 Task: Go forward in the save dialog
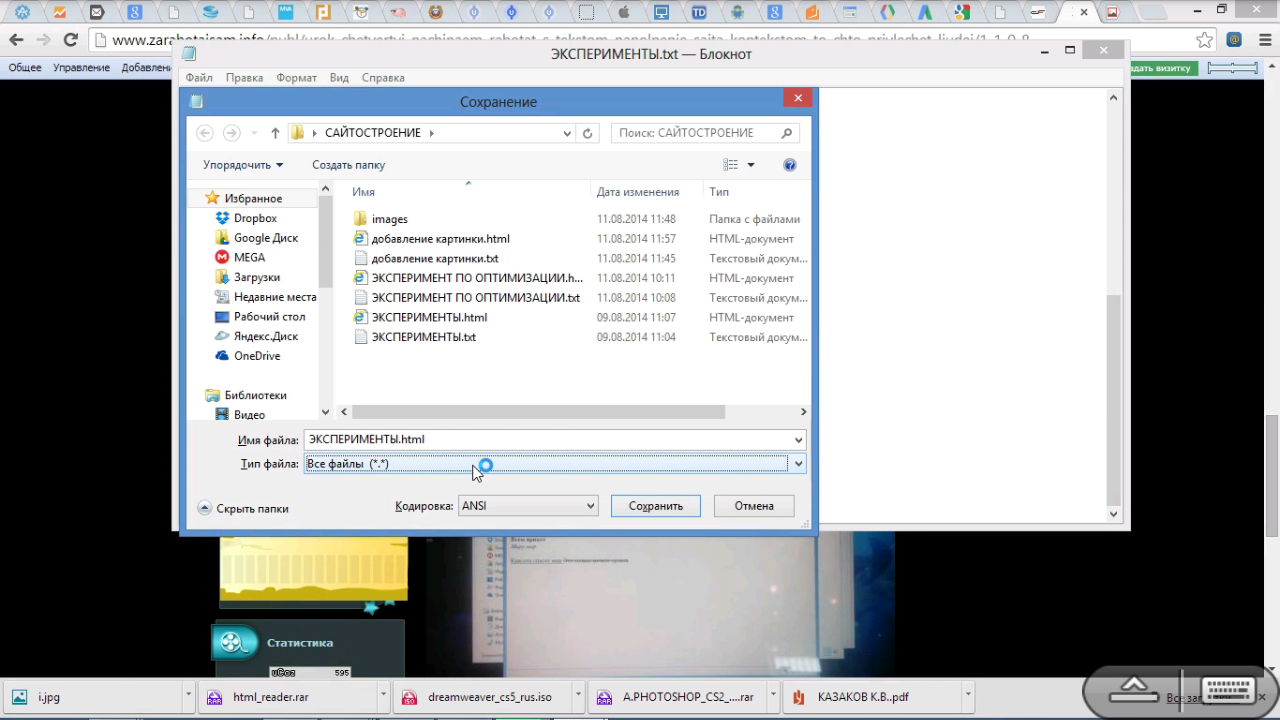[x=231, y=133]
